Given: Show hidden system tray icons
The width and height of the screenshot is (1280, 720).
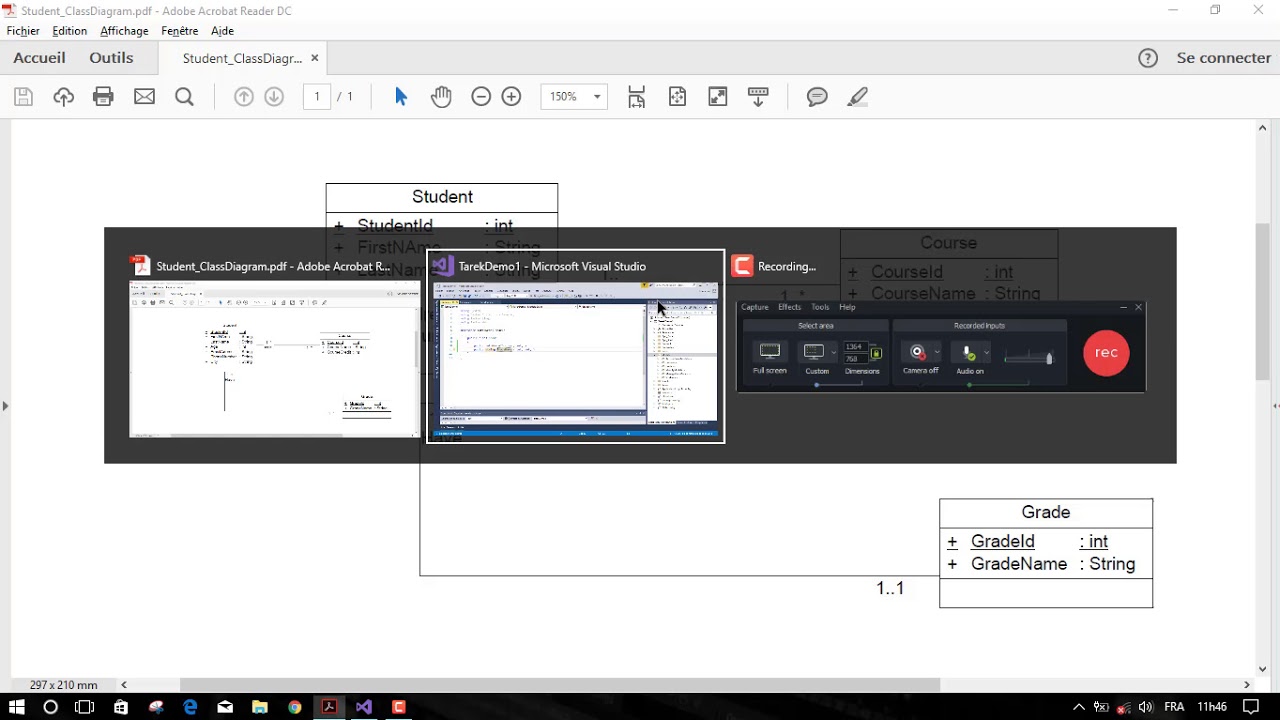Looking at the screenshot, I should tap(1079, 707).
